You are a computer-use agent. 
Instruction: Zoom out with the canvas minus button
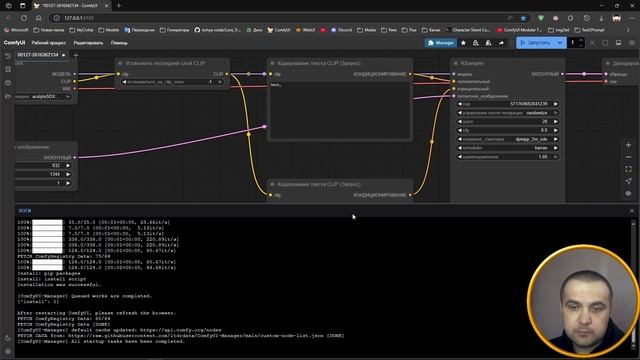[x=629, y=157]
